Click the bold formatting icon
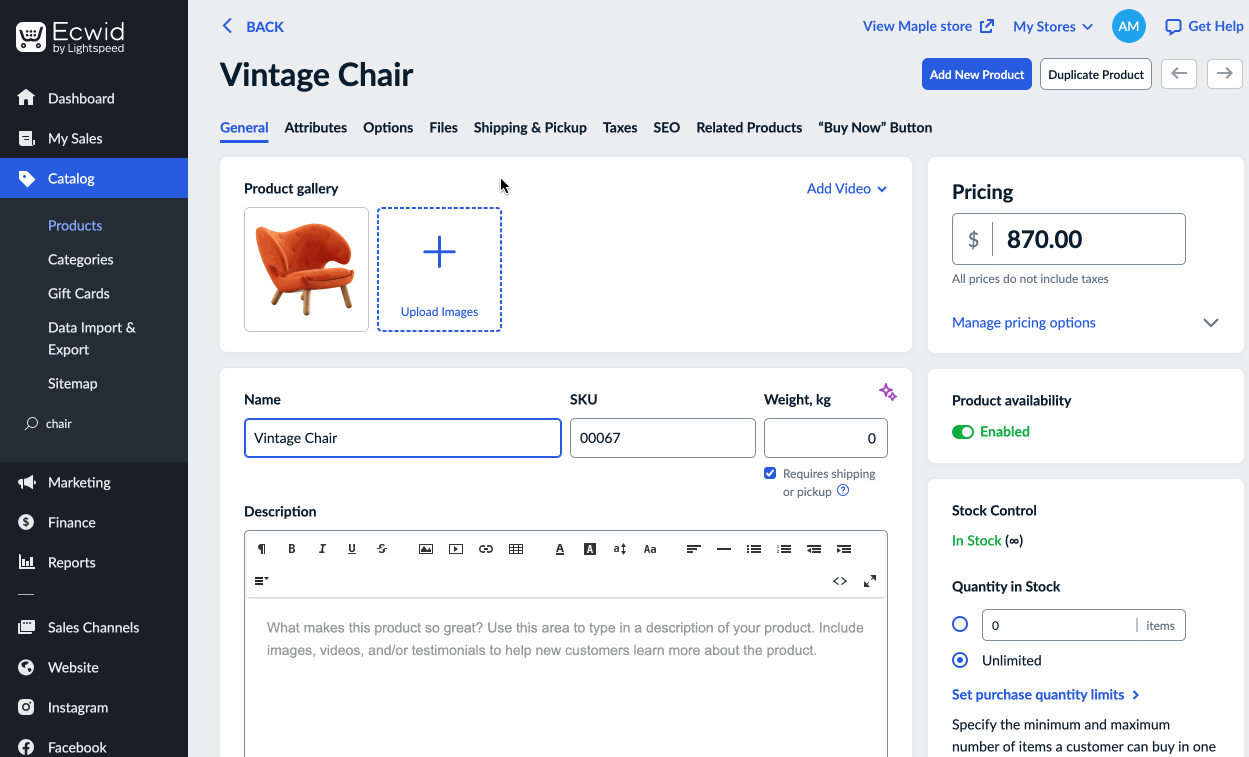The width and height of the screenshot is (1249, 757). (x=292, y=549)
